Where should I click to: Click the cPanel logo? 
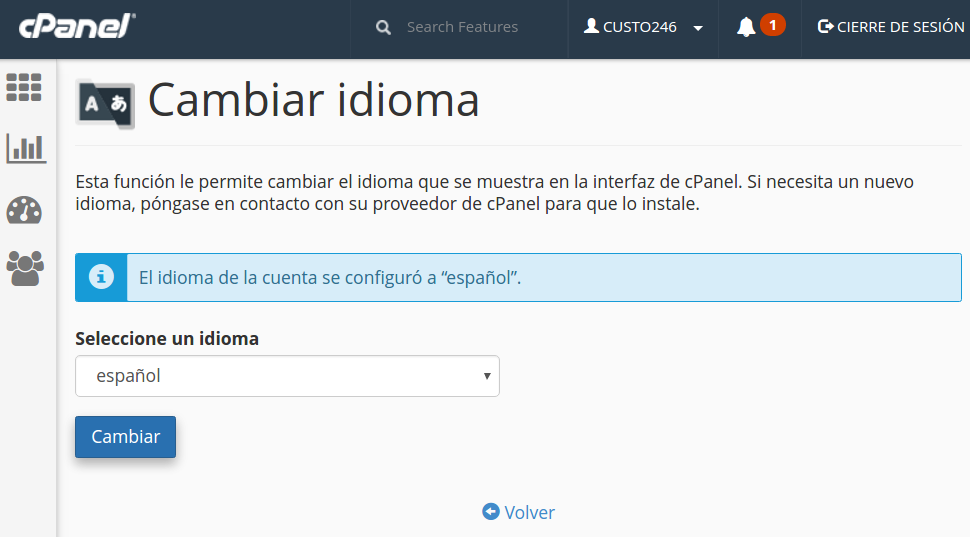77,26
